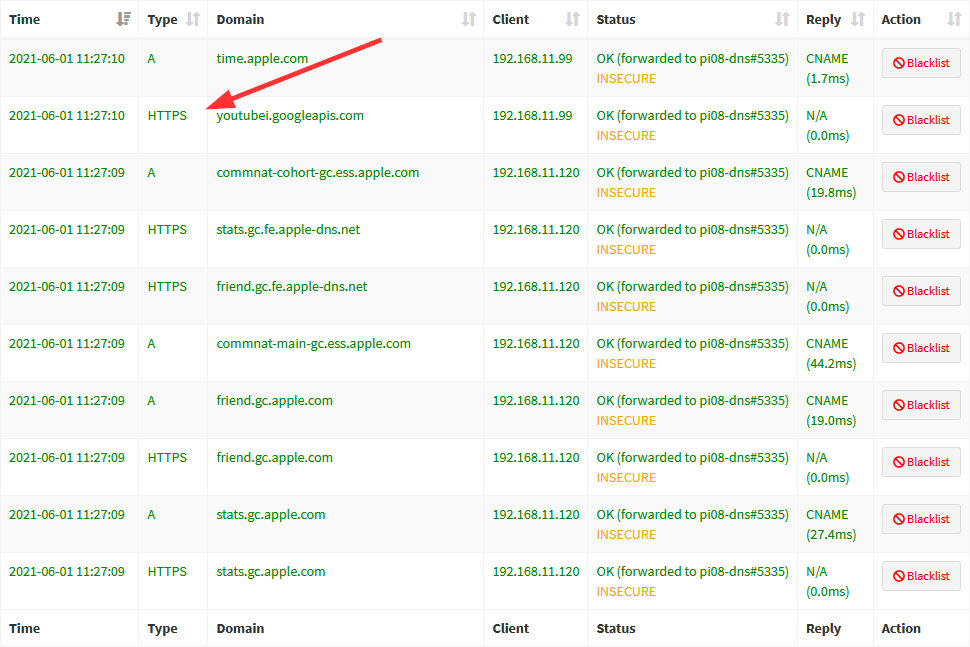
Task: Click the timestamp in the youtubei.googleapis.com row
Action: point(67,116)
